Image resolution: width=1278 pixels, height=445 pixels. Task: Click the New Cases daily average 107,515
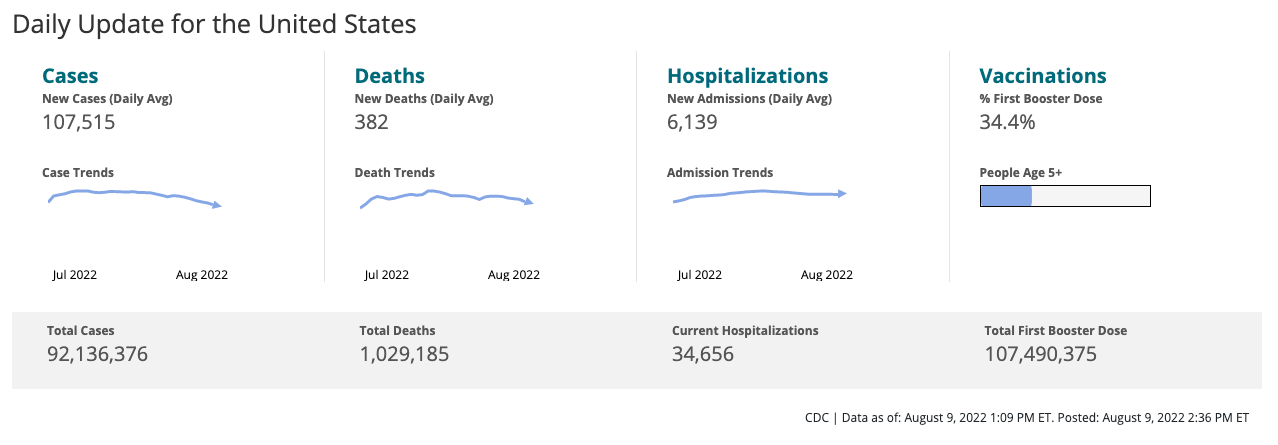click(79, 122)
